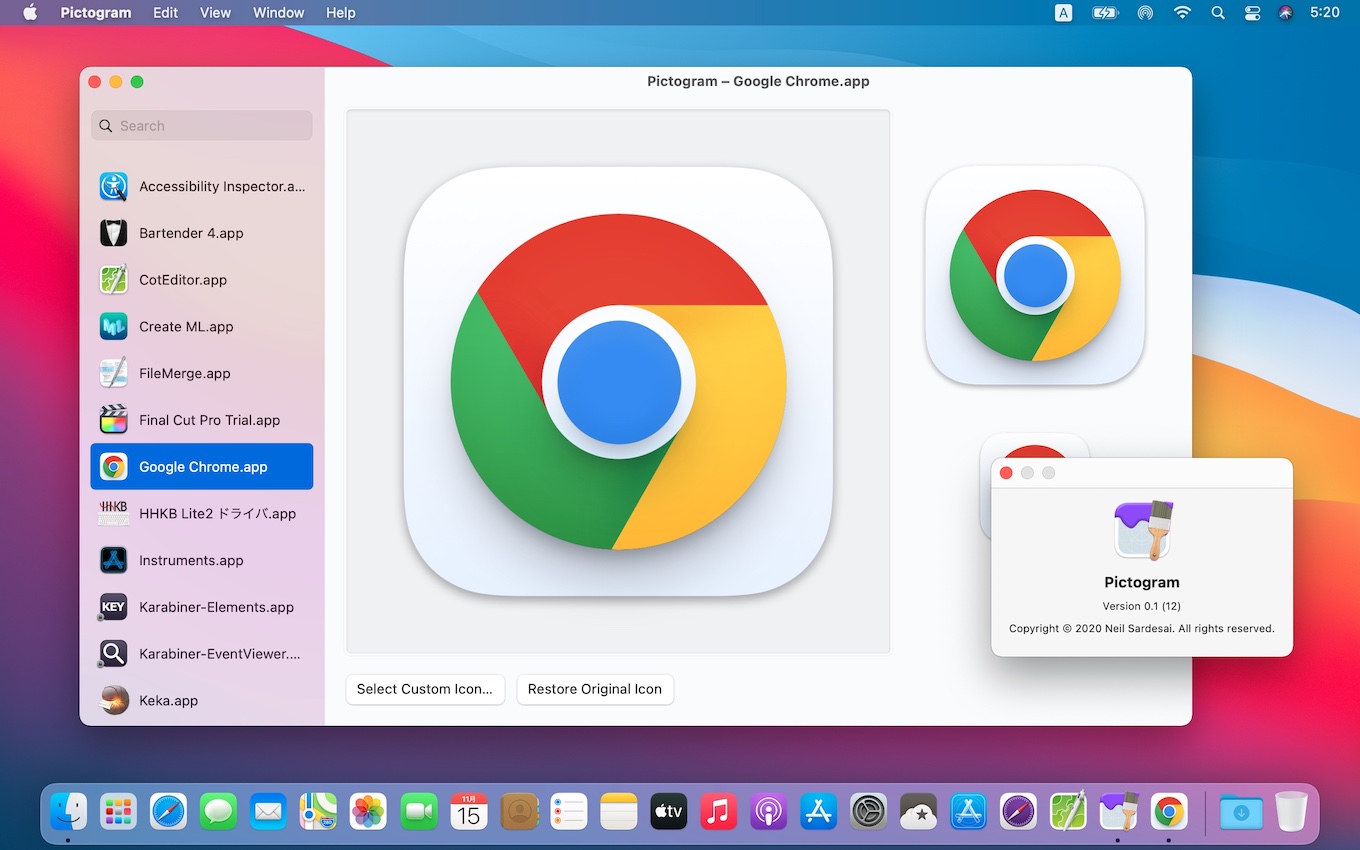Open the Window menu
1360x850 pixels.
[278, 13]
